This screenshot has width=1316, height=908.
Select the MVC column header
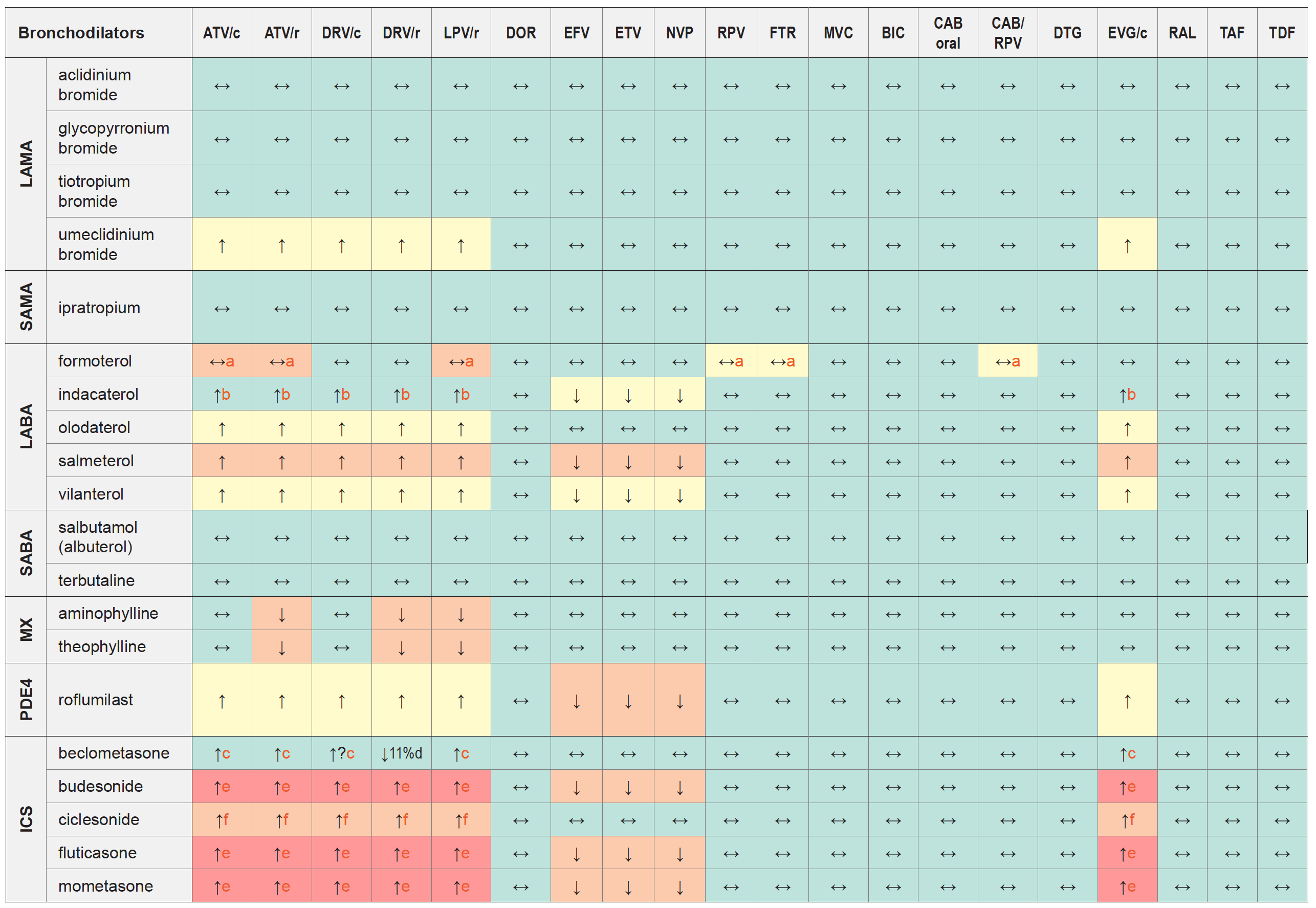tap(838, 33)
